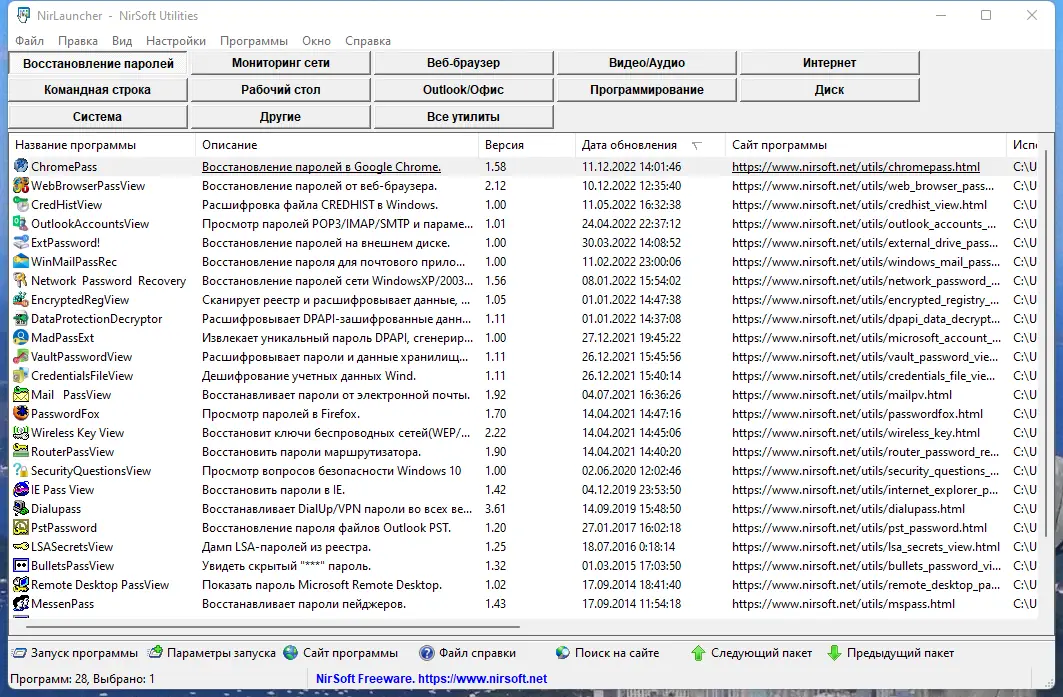Click the WebBrowserPassView icon
Image resolution: width=1063 pixels, height=697 pixels.
pos(21,185)
